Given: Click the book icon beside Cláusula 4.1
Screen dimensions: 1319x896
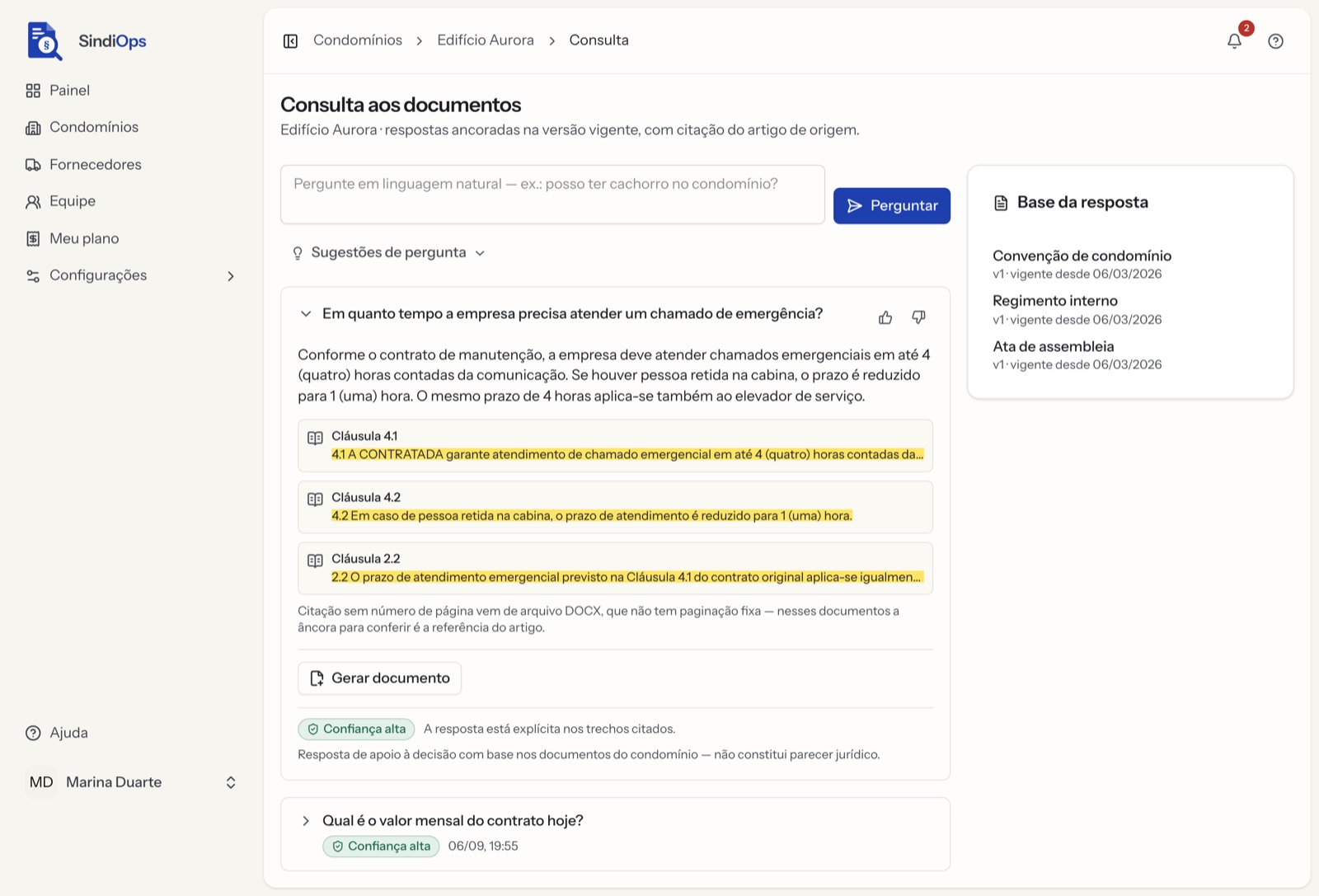Looking at the screenshot, I should click(x=315, y=438).
